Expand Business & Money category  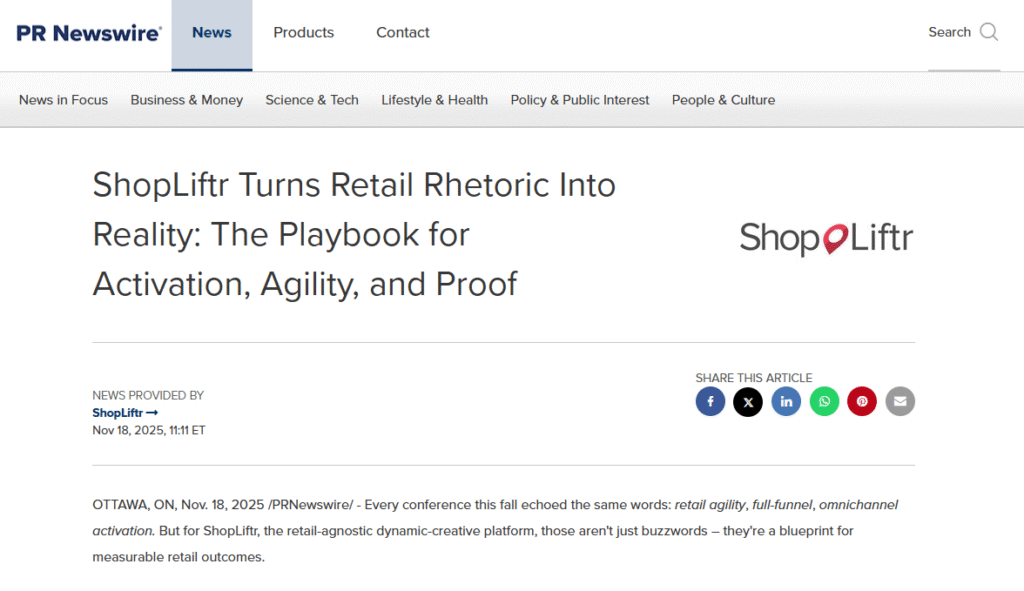coord(187,100)
